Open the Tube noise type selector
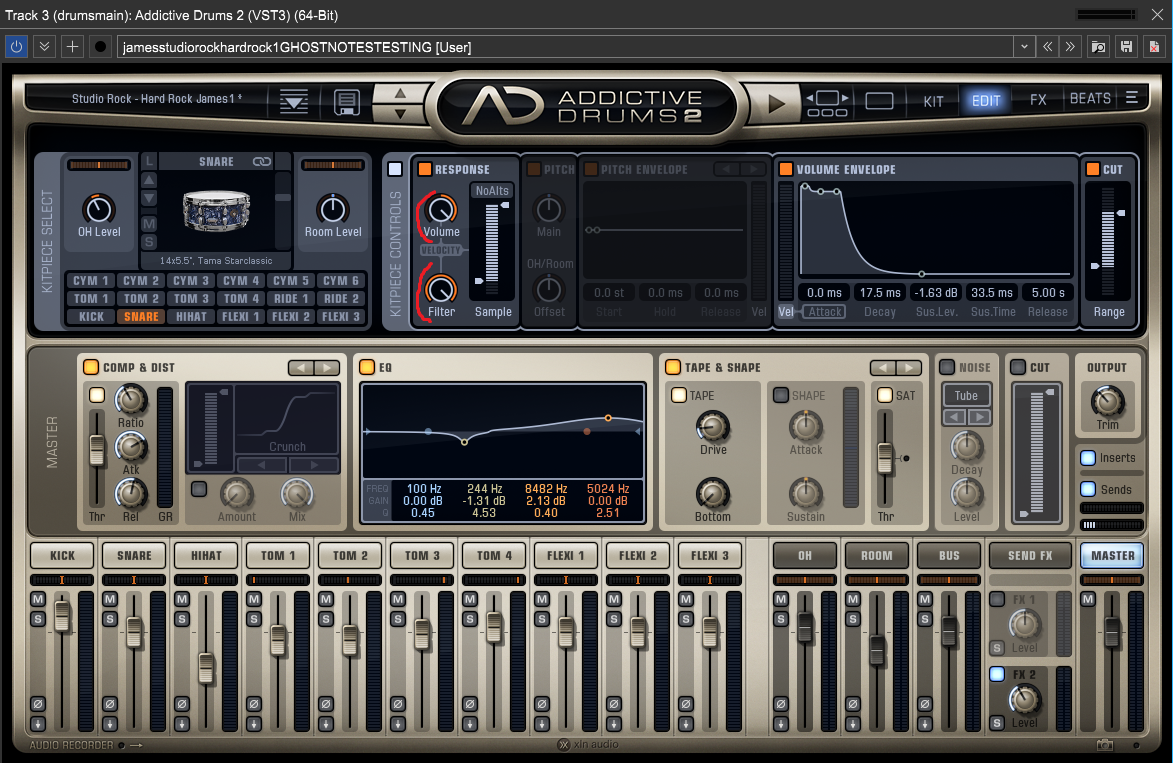The image size is (1173, 763). (x=966, y=396)
